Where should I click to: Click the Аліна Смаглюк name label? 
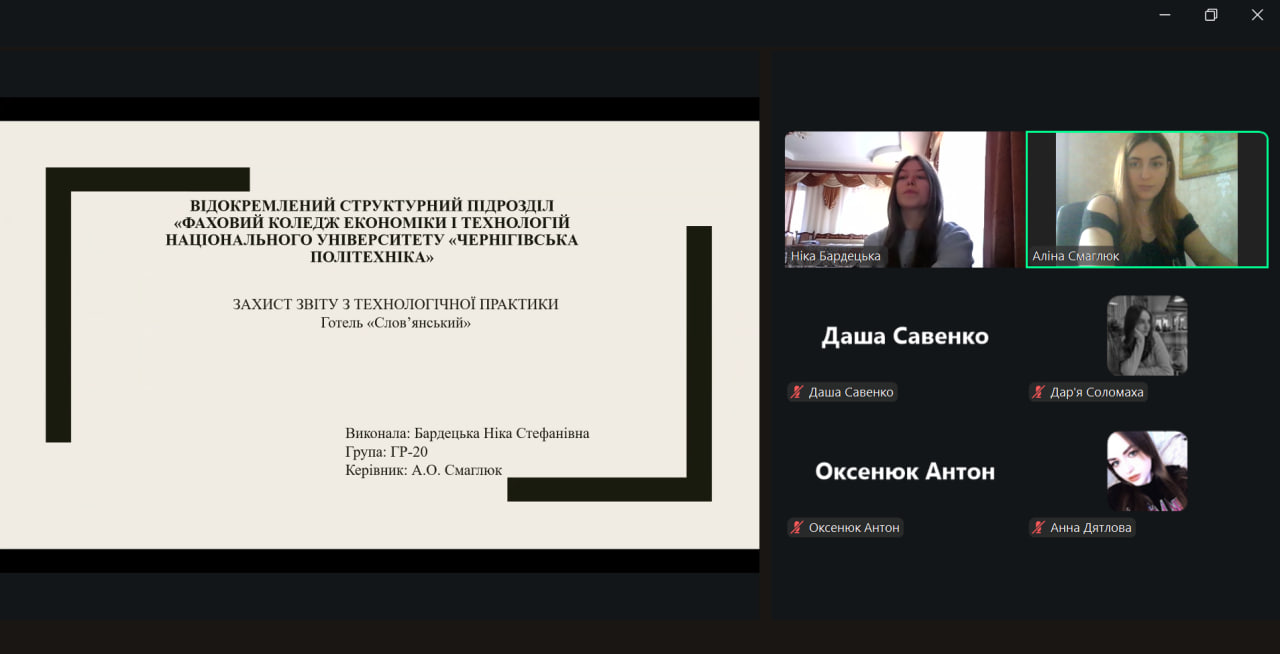pos(1075,256)
